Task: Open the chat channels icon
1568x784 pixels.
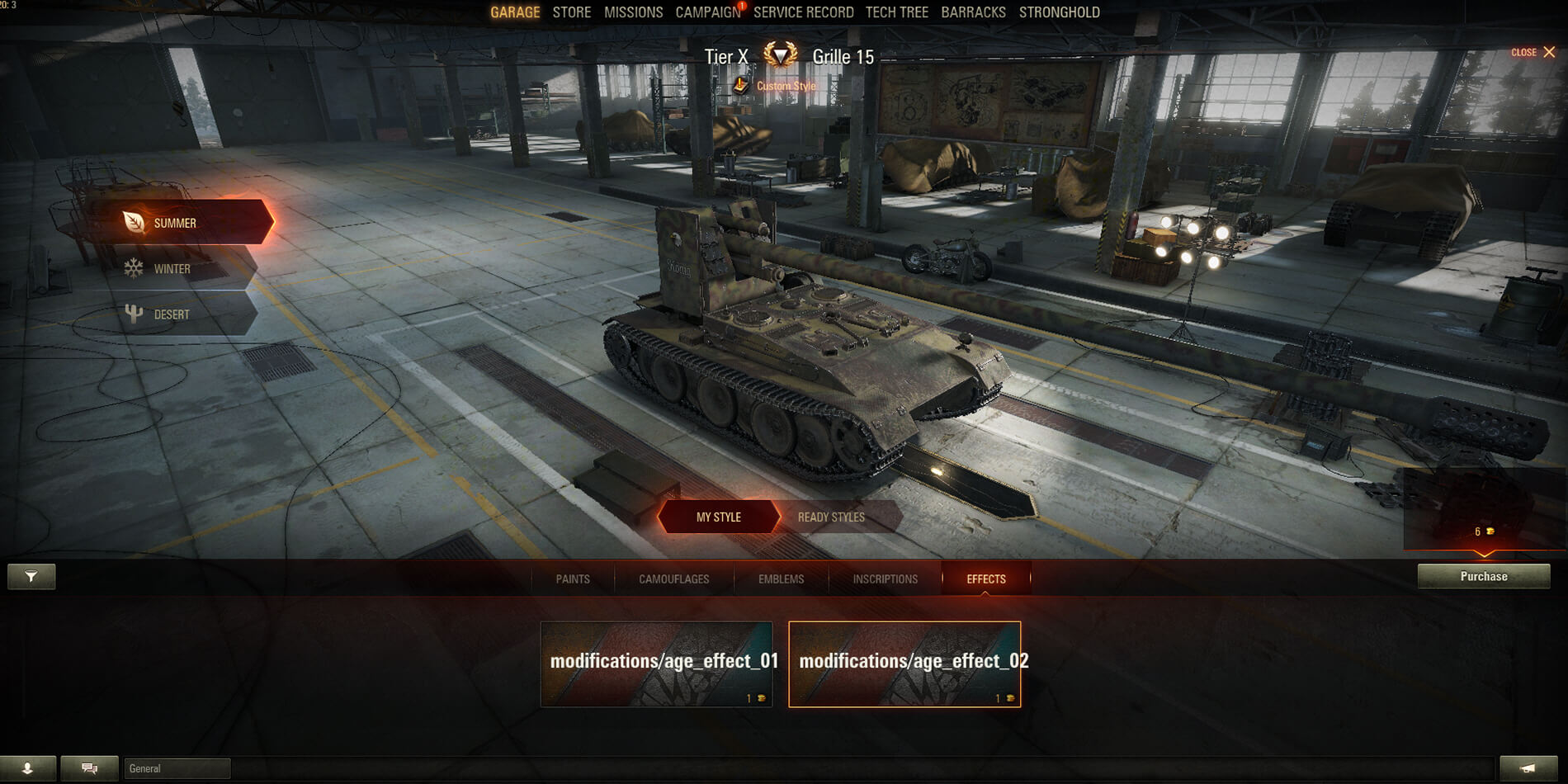Action: tap(89, 768)
